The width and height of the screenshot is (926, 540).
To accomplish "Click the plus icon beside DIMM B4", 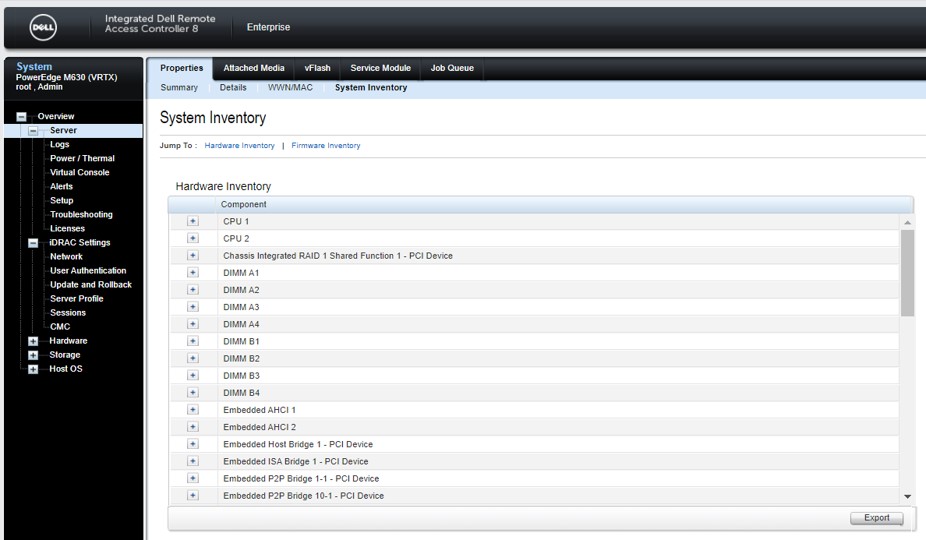I will (x=193, y=393).
